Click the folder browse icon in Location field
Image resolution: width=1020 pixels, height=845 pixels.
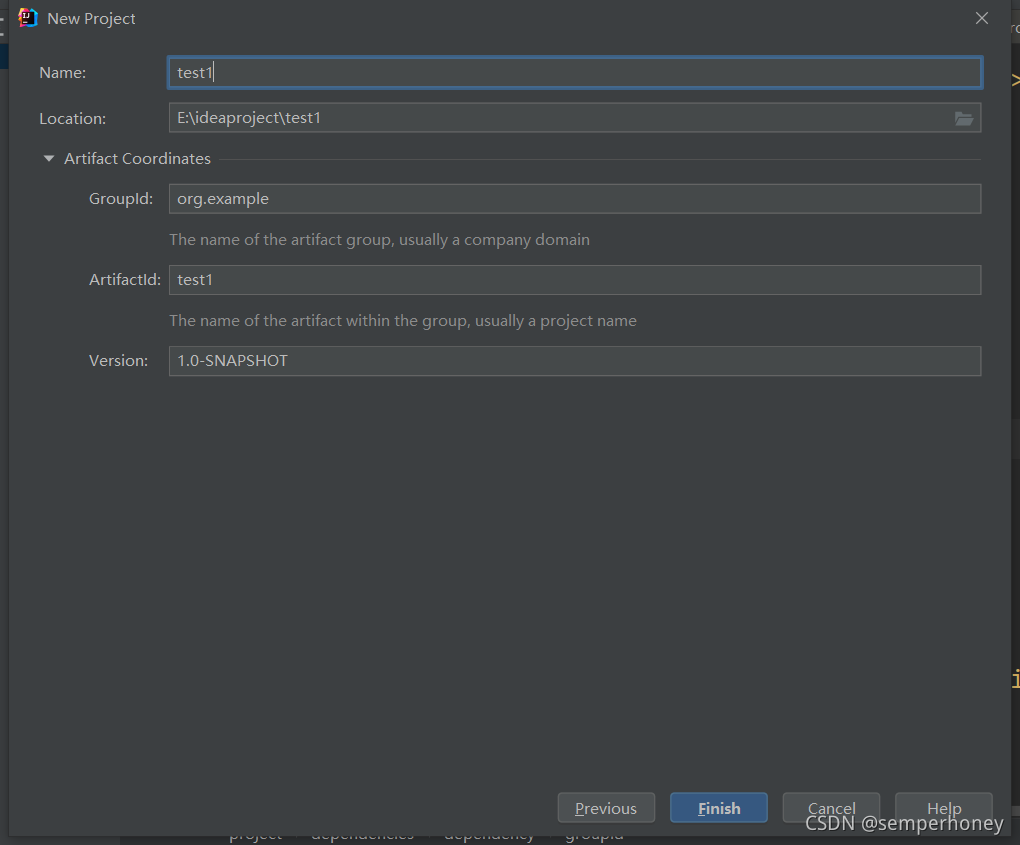pyautogui.click(x=963, y=118)
